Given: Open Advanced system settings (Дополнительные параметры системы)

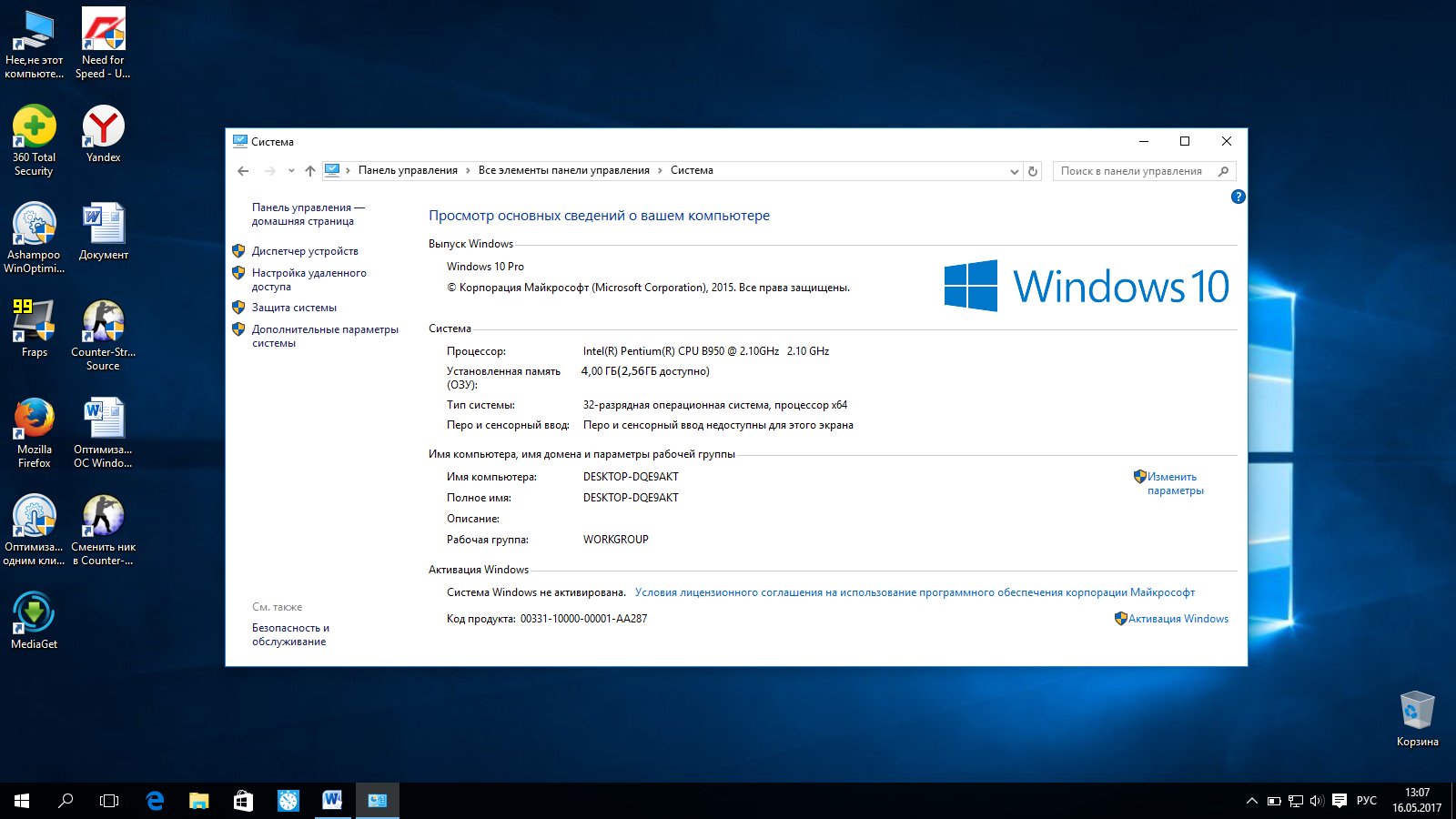Looking at the screenshot, I should pyautogui.click(x=325, y=336).
